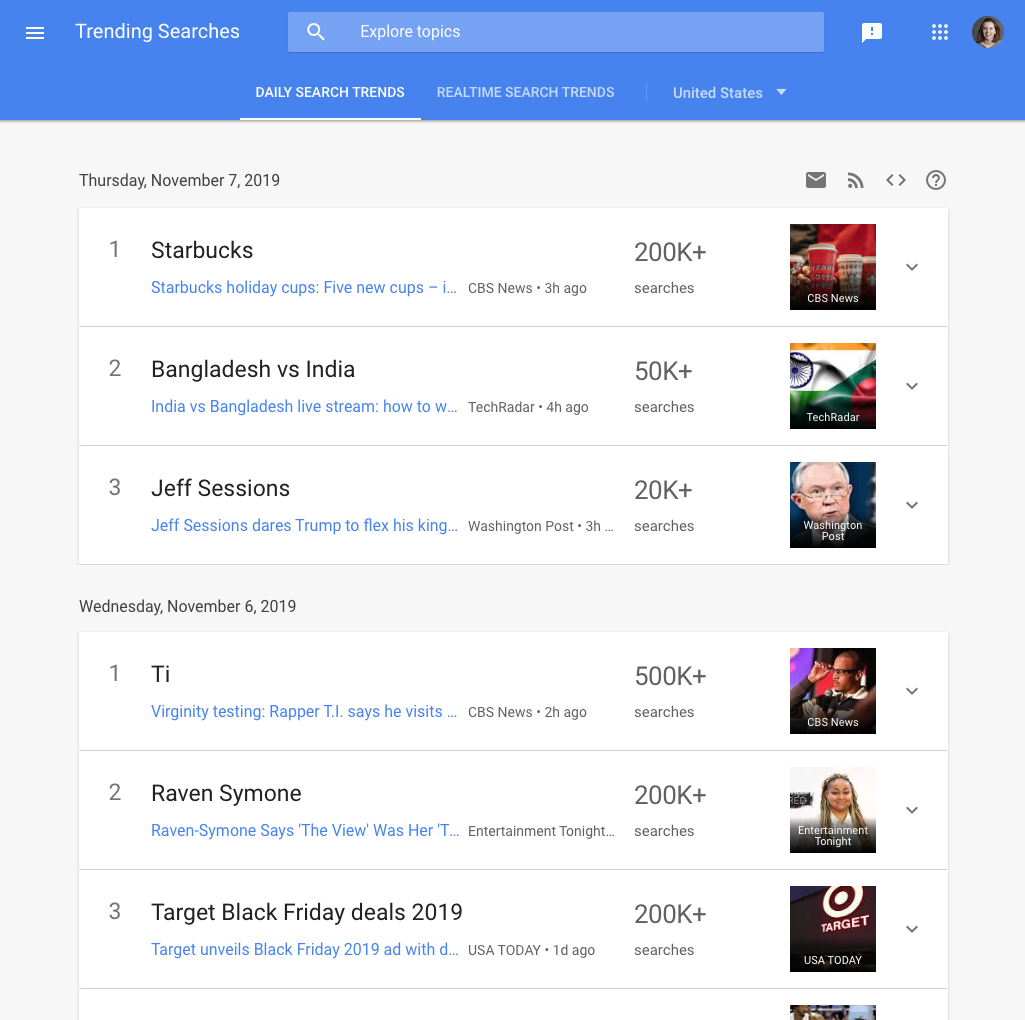This screenshot has width=1025, height=1020.
Task: Select the Raven Symone title
Action: [x=226, y=793]
